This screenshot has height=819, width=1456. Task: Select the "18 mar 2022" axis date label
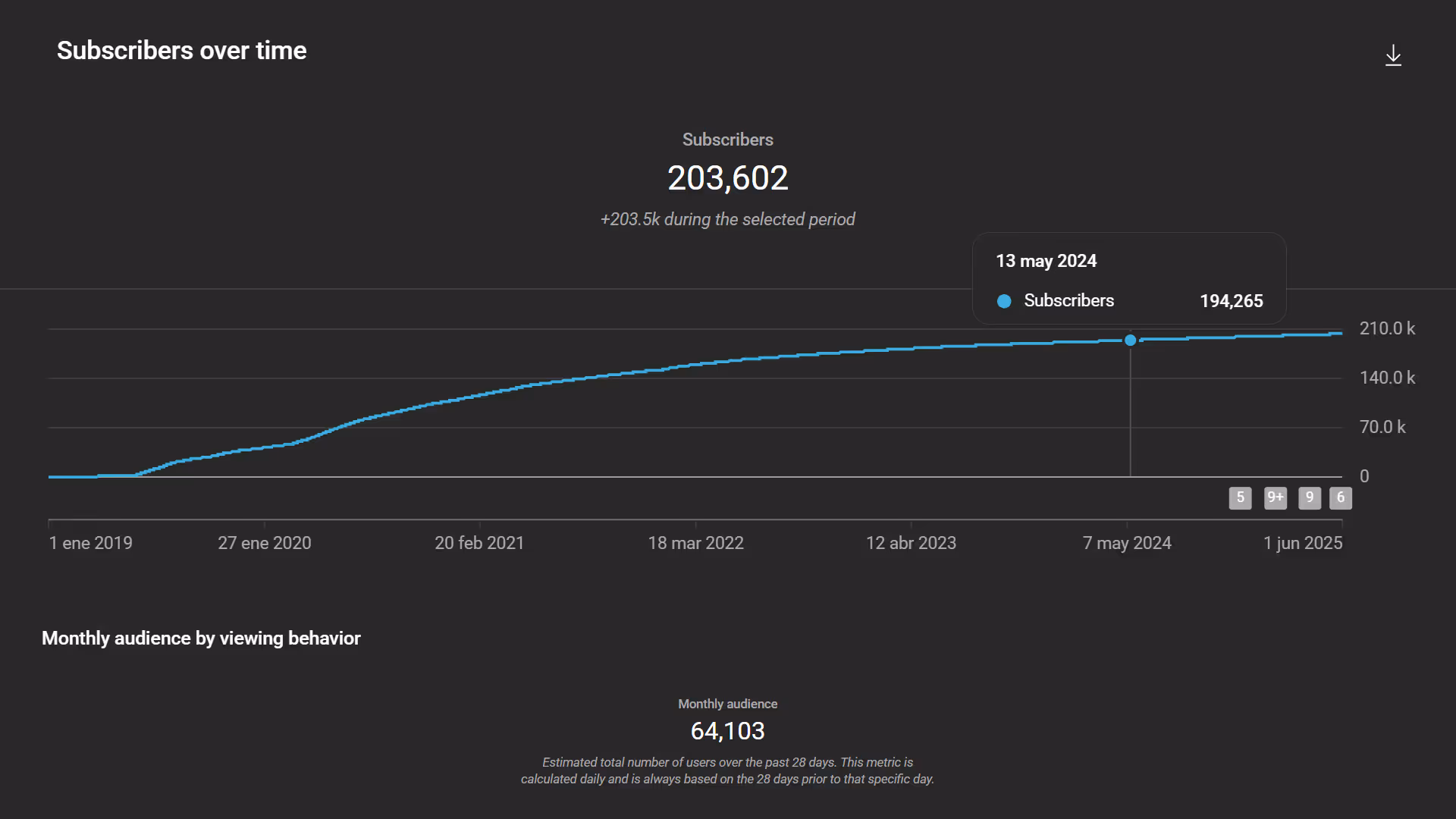[x=695, y=542]
